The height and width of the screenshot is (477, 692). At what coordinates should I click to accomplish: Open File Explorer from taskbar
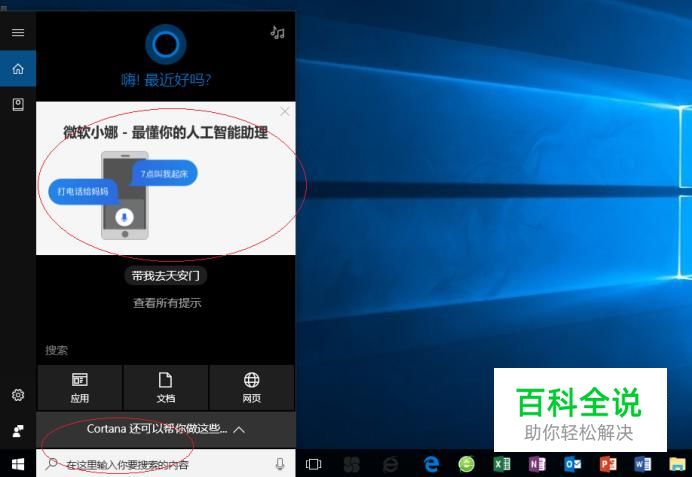[x=677, y=464]
